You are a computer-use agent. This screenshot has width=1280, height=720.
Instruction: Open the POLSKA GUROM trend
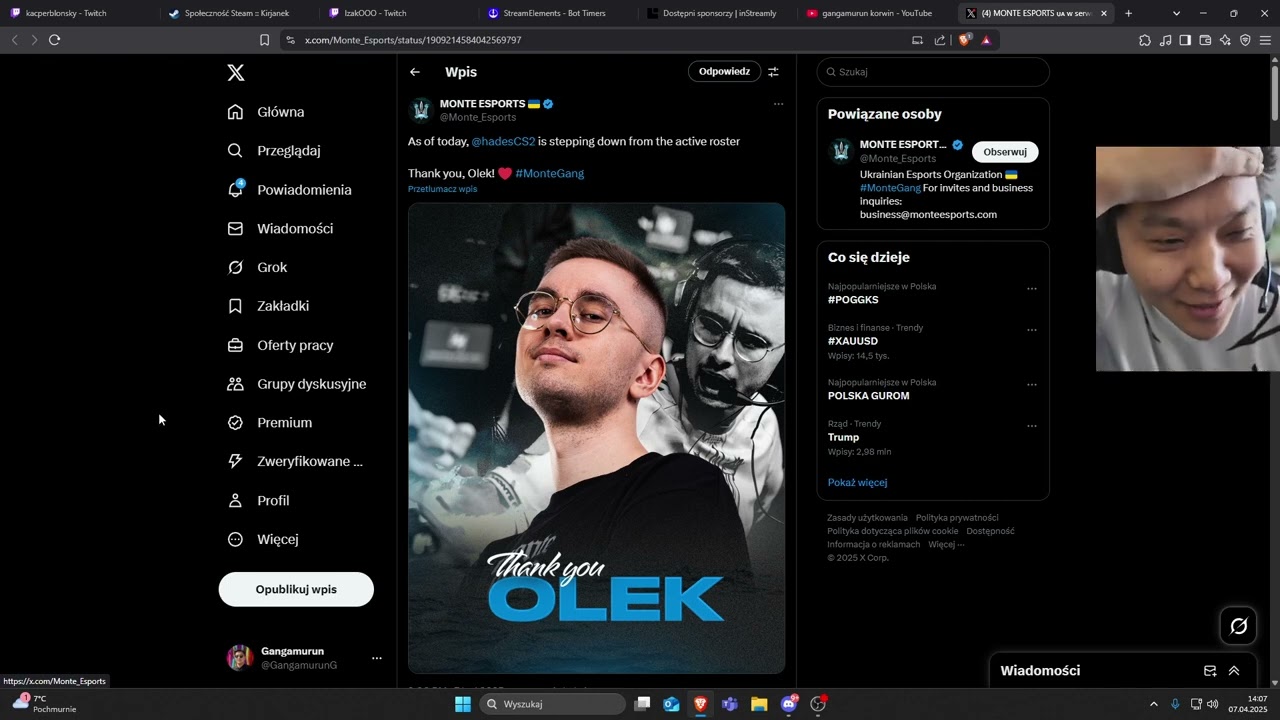(x=869, y=396)
